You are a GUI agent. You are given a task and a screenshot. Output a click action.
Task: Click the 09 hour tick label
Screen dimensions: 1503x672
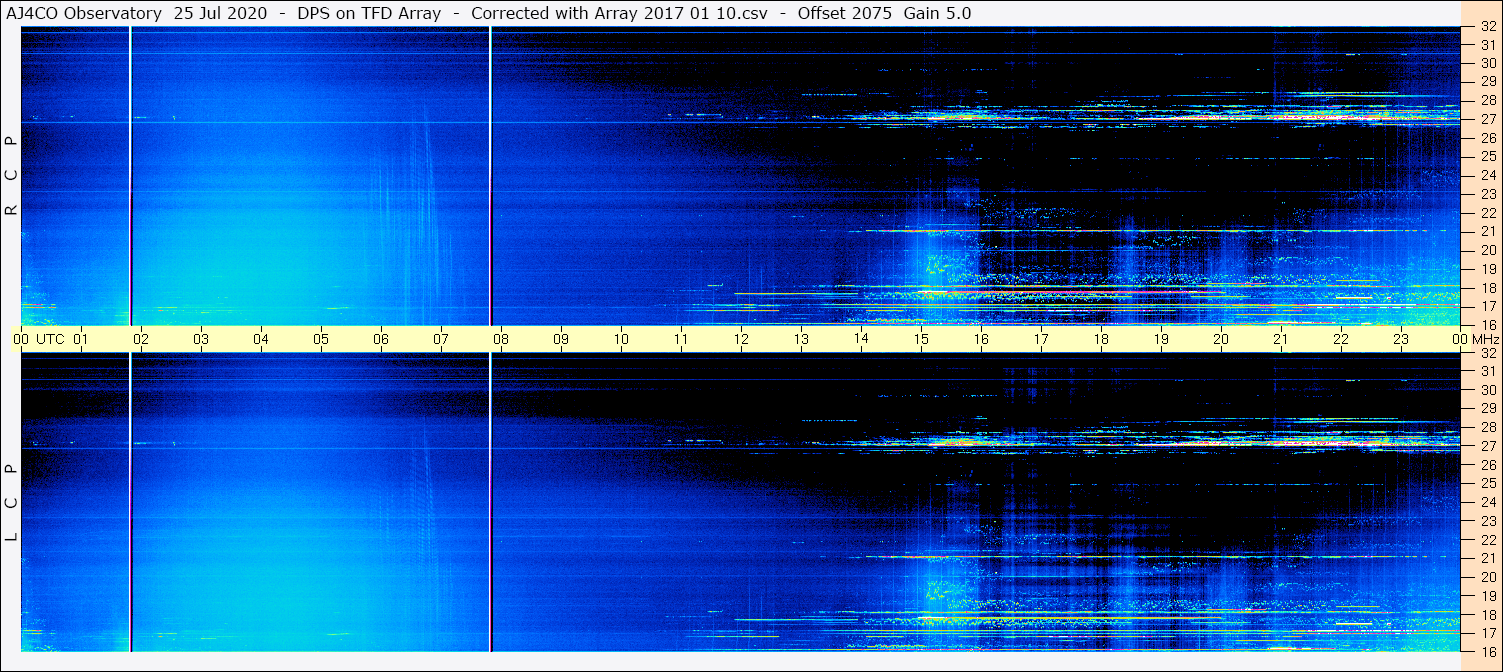coord(561,339)
